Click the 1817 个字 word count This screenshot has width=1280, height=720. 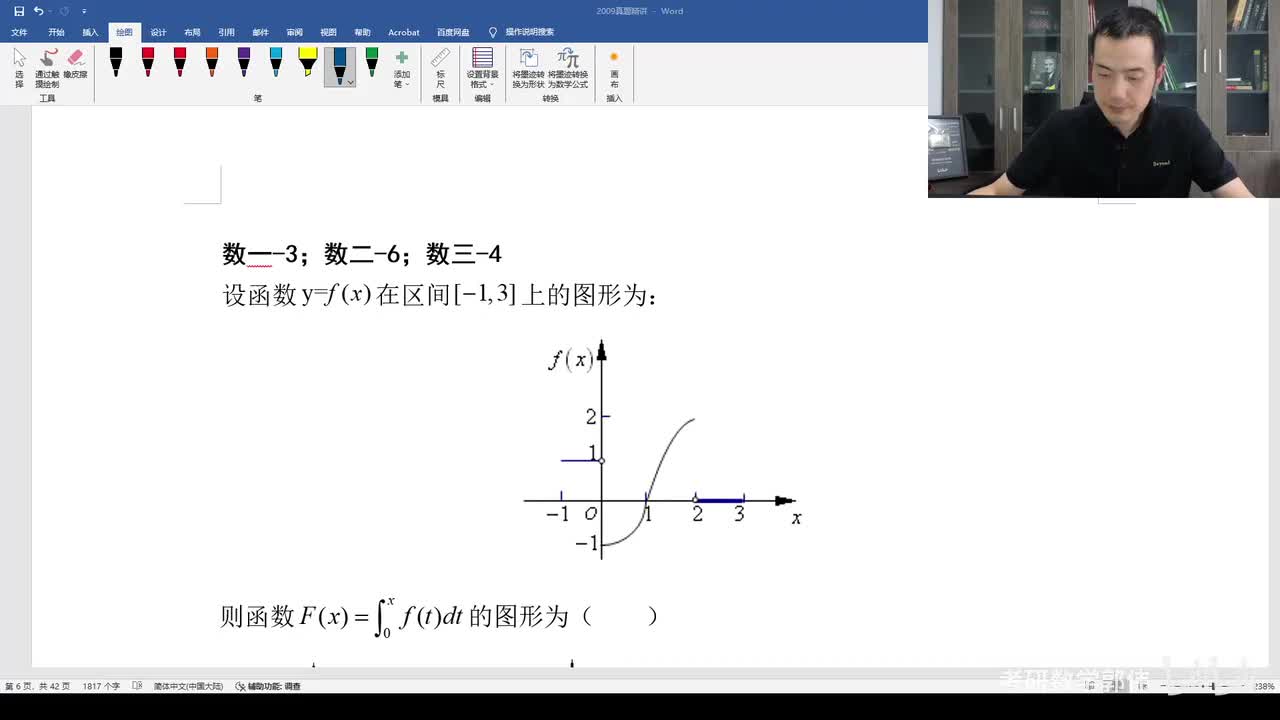pyautogui.click(x=101, y=686)
